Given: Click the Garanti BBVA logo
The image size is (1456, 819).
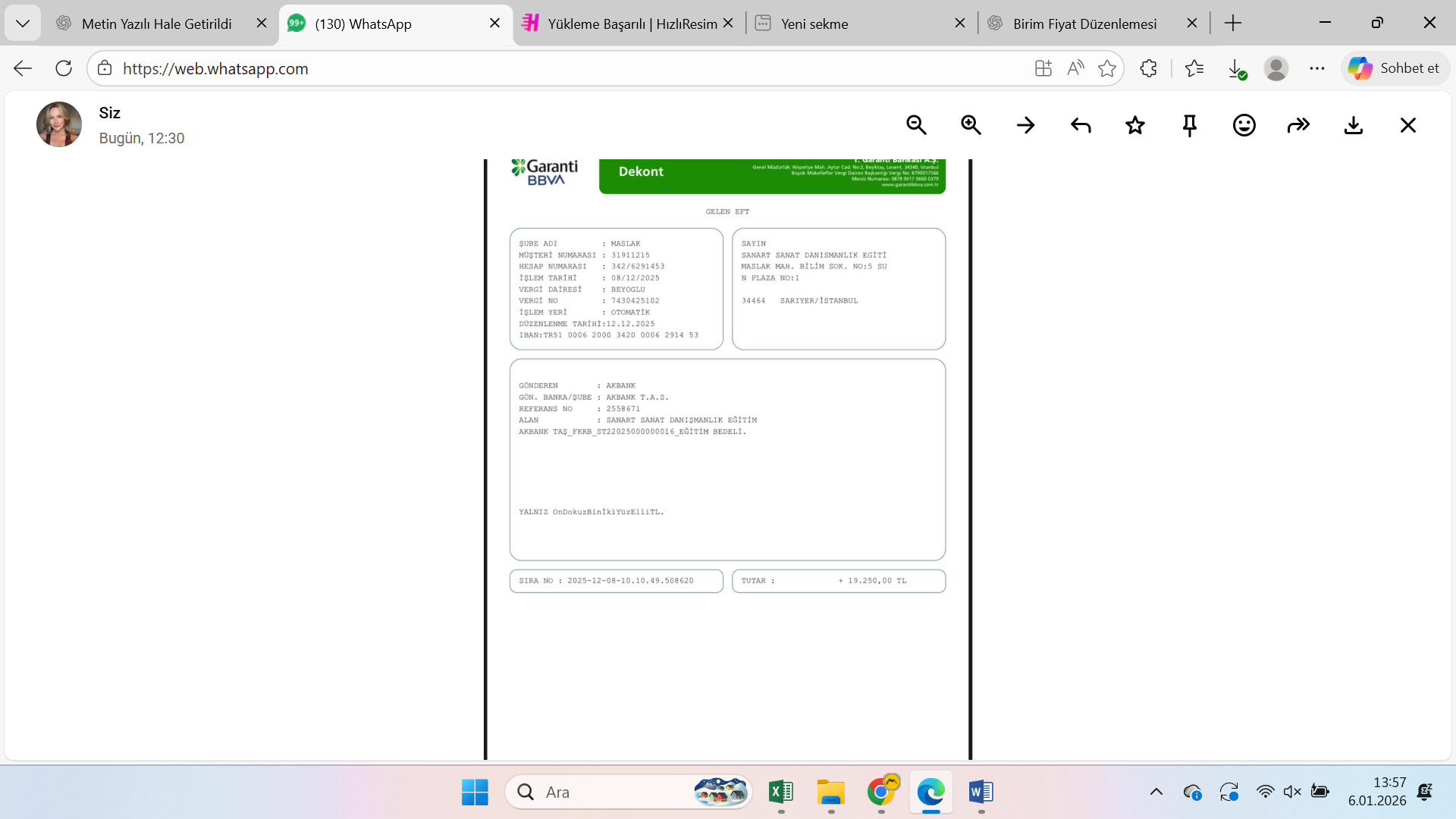Looking at the screenshot, I should tap(544, 172).
